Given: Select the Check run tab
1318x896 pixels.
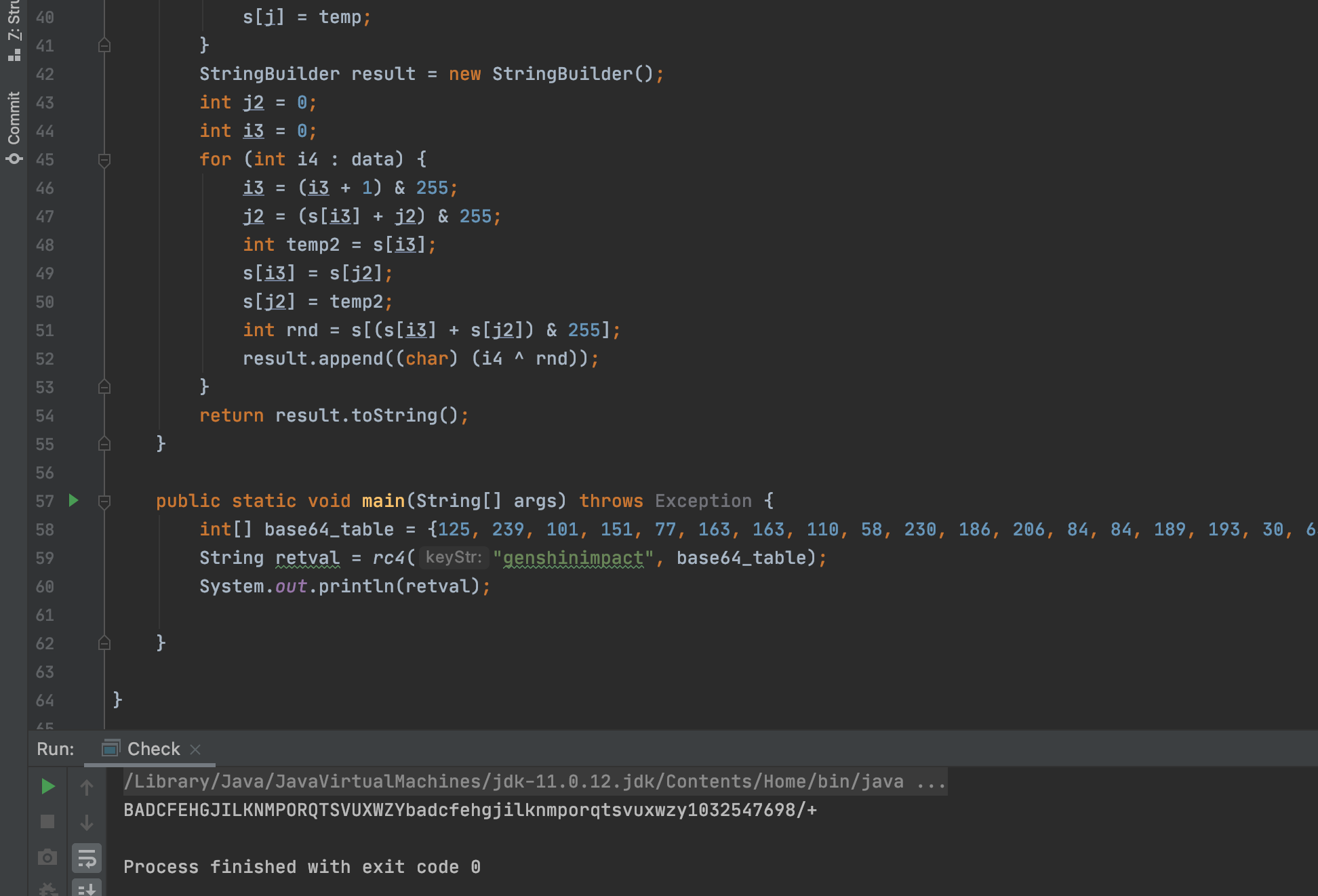Looking at the screenshot, I should click(141, 749).
